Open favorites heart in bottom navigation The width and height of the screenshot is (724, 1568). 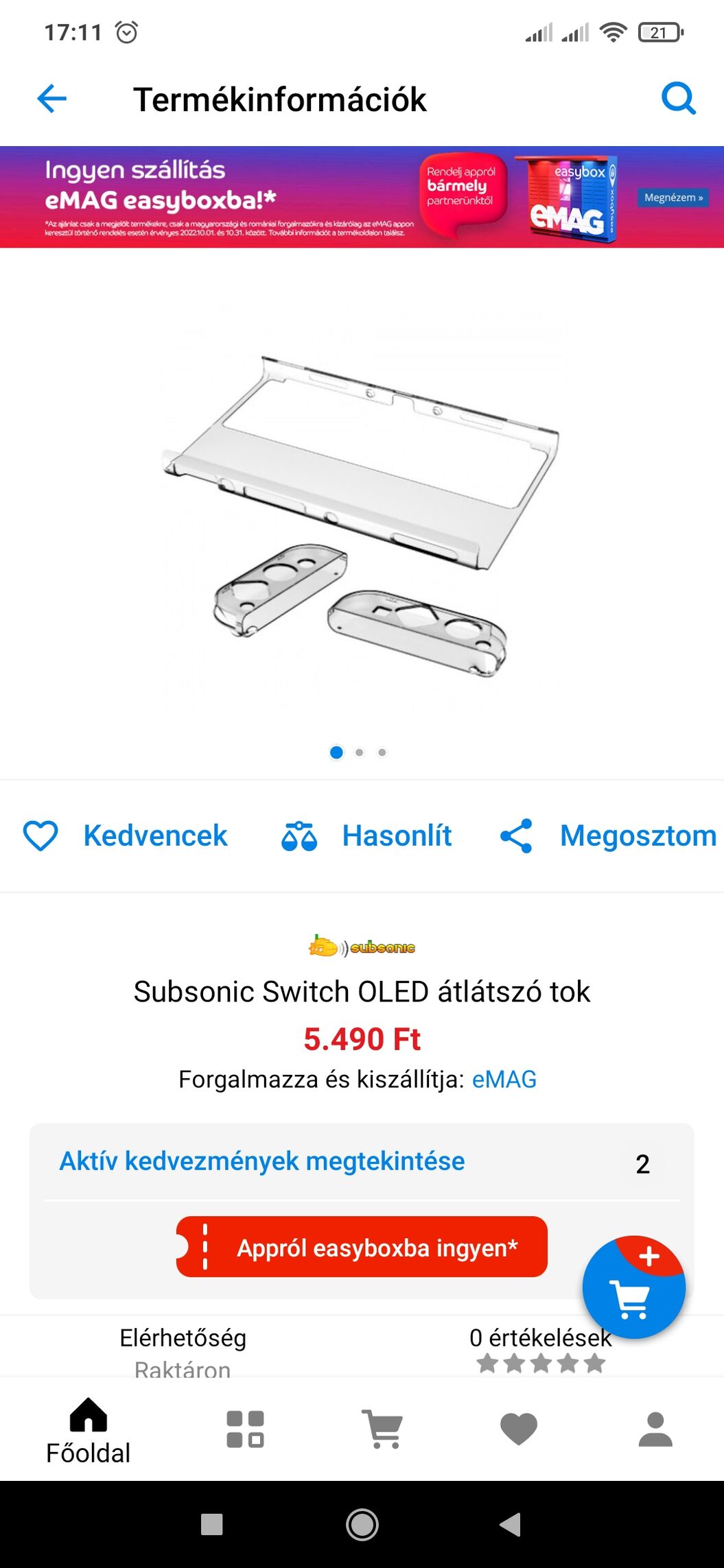coord(519,1429)
